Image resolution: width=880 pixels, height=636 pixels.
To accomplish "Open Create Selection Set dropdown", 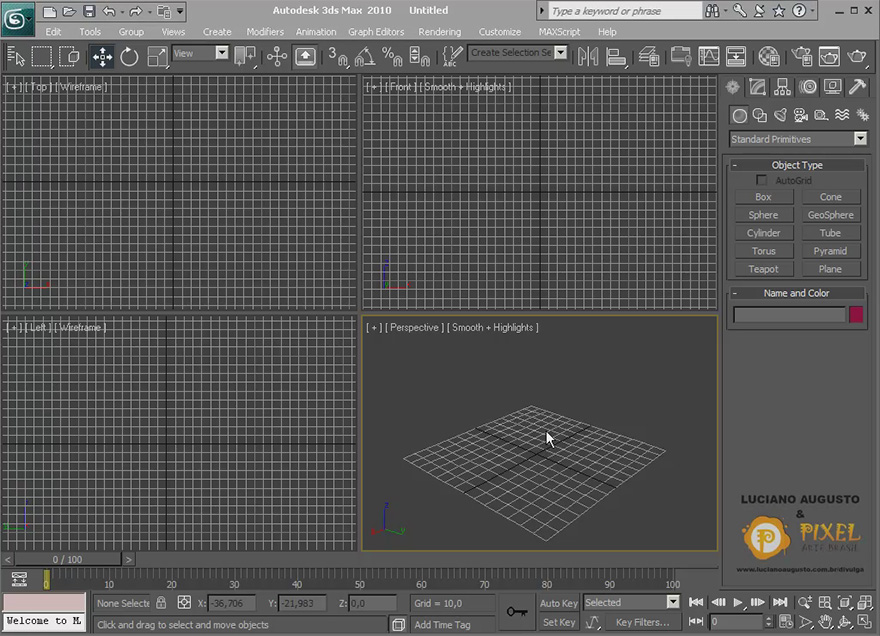I will click(x=560, y=52).
